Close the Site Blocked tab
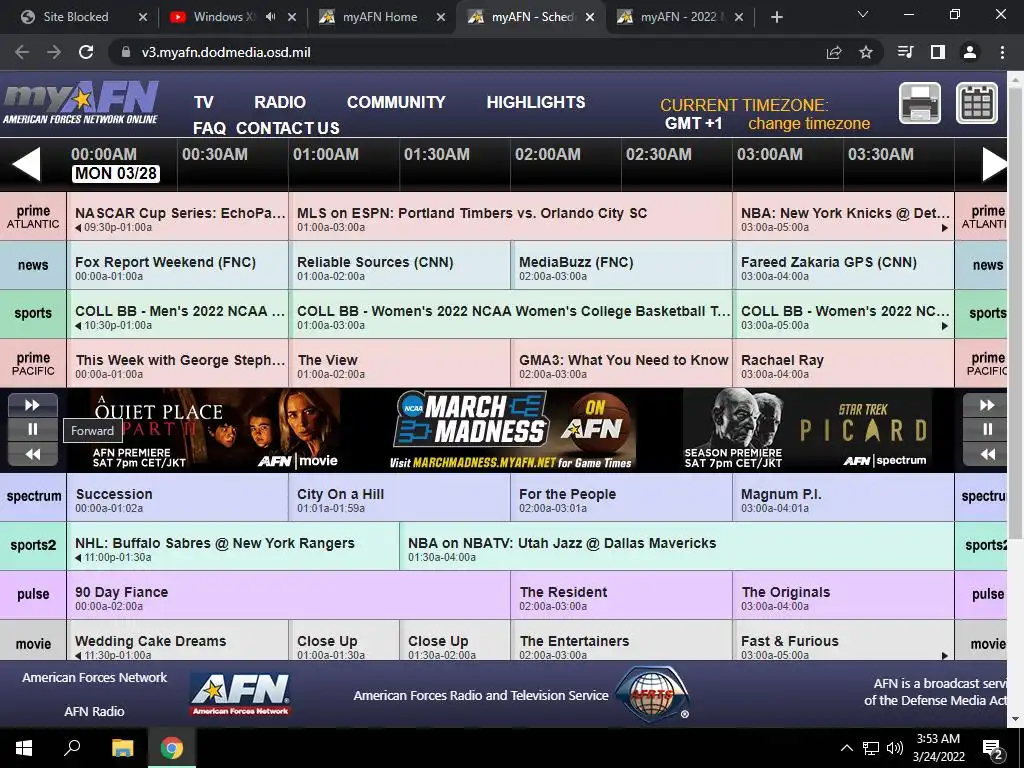This screenshot has height=768, width=1024. coord(143,17)
